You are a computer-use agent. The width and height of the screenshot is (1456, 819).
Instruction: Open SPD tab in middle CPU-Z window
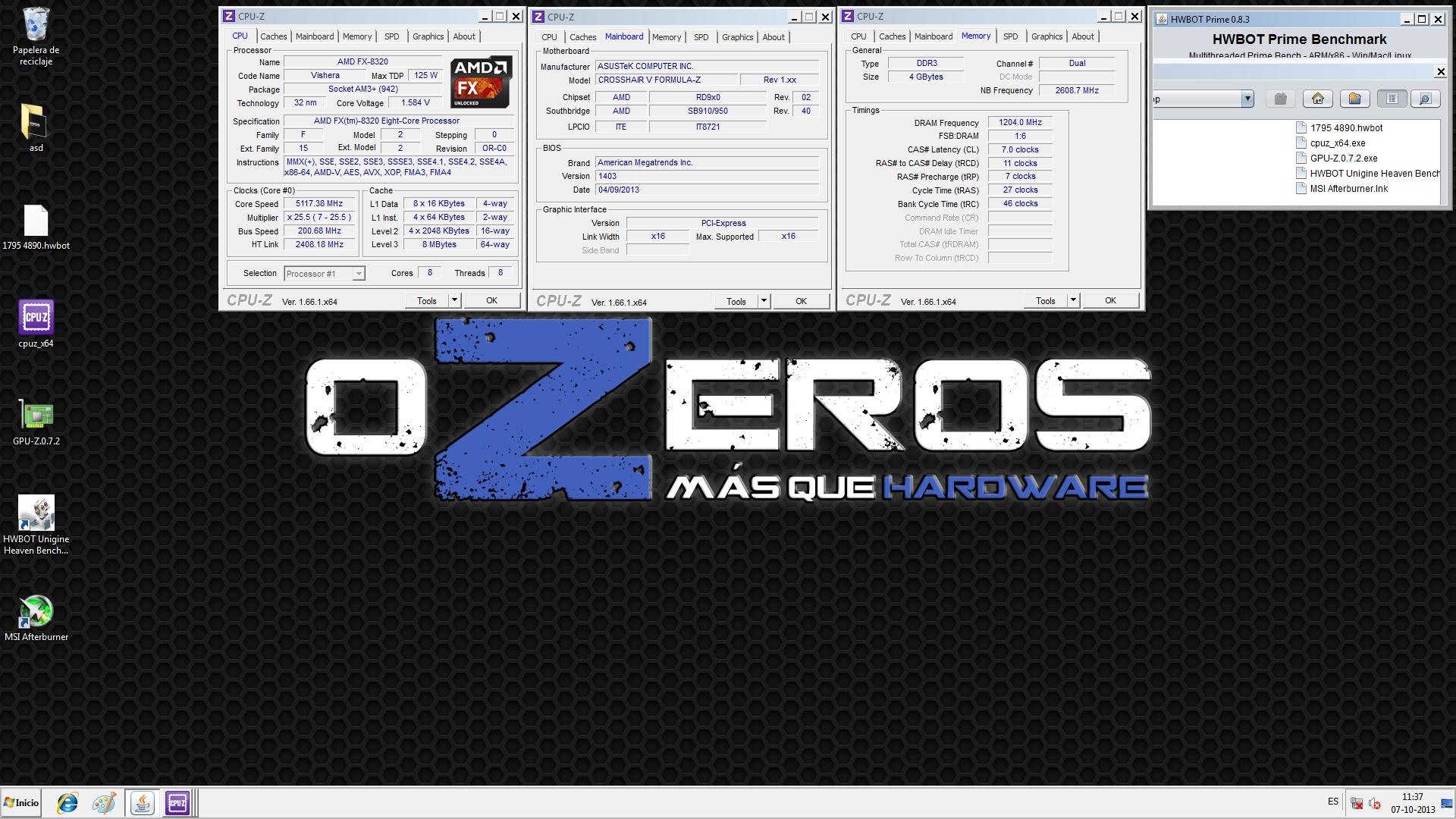point(701,37)
